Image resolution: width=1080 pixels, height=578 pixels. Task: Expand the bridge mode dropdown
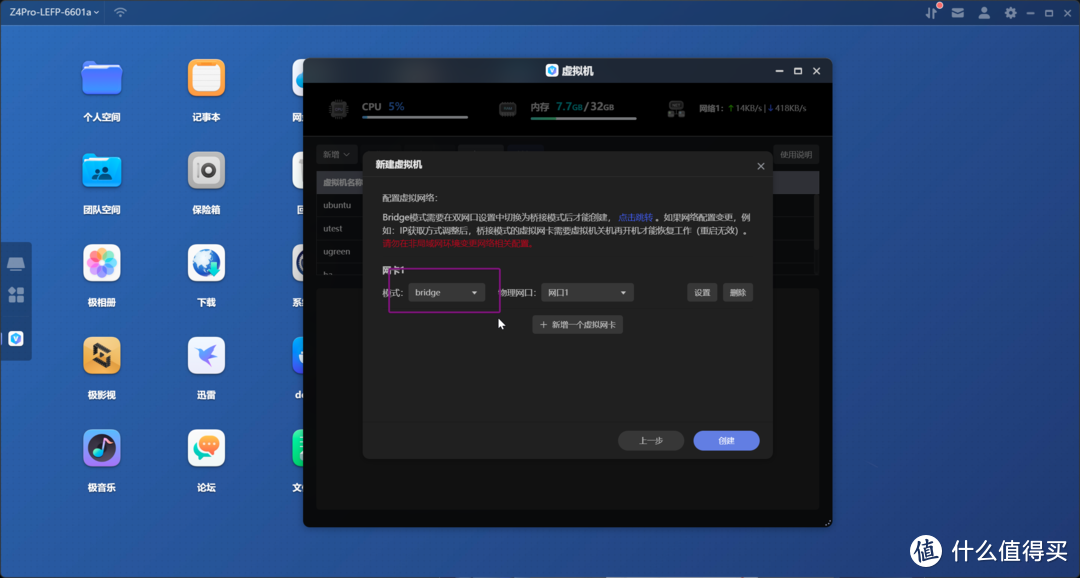click(447, 293)
